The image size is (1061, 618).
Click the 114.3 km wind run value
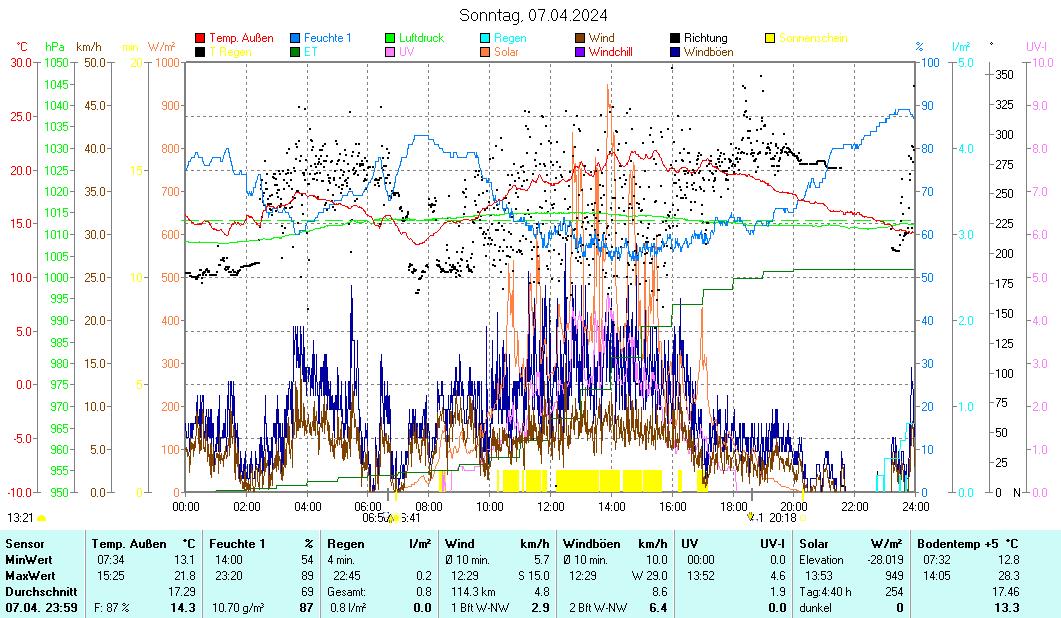[474, 592]
